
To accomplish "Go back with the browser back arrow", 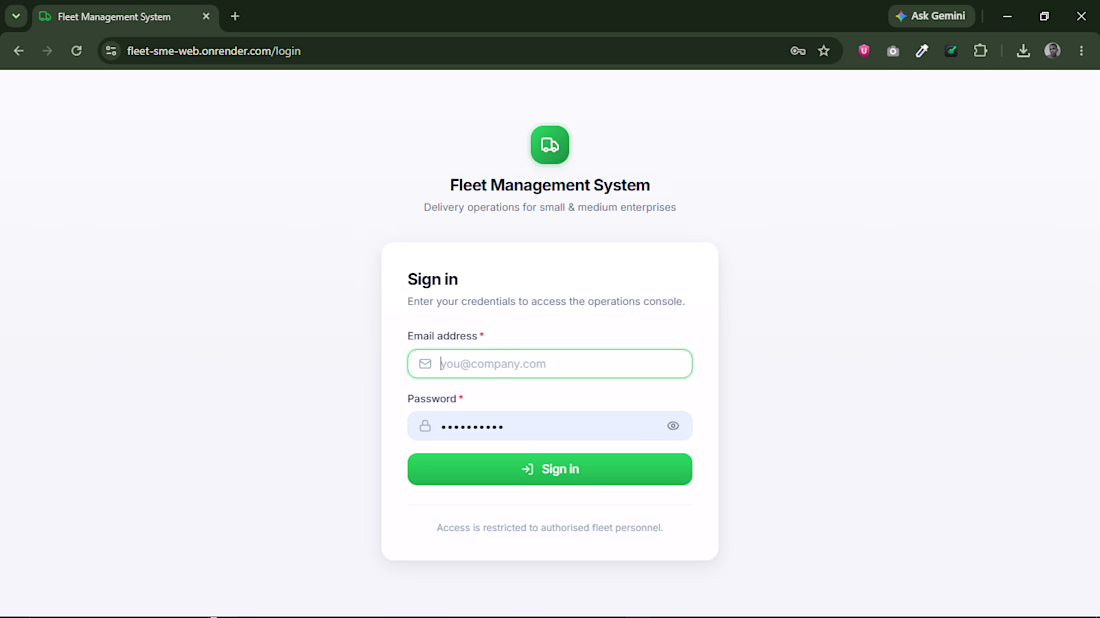I will [x=19, y=51].
